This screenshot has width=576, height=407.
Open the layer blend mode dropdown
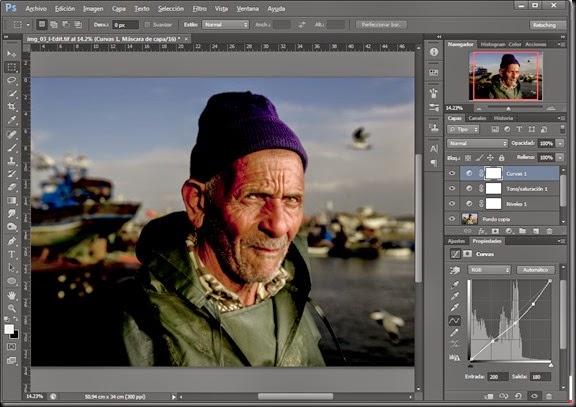click(477, 143)
